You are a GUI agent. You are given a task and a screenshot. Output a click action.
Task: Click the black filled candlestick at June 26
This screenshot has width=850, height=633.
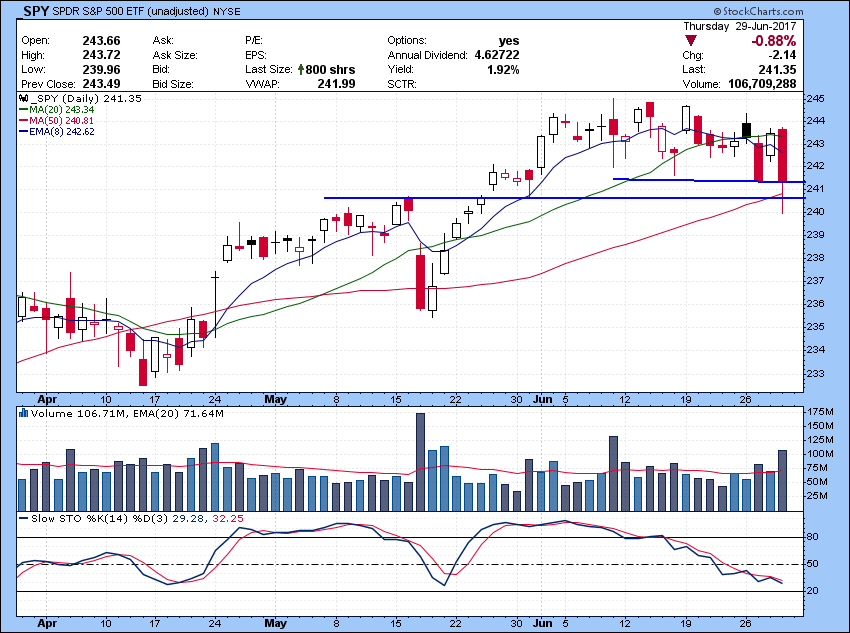(x=746, y=130)
